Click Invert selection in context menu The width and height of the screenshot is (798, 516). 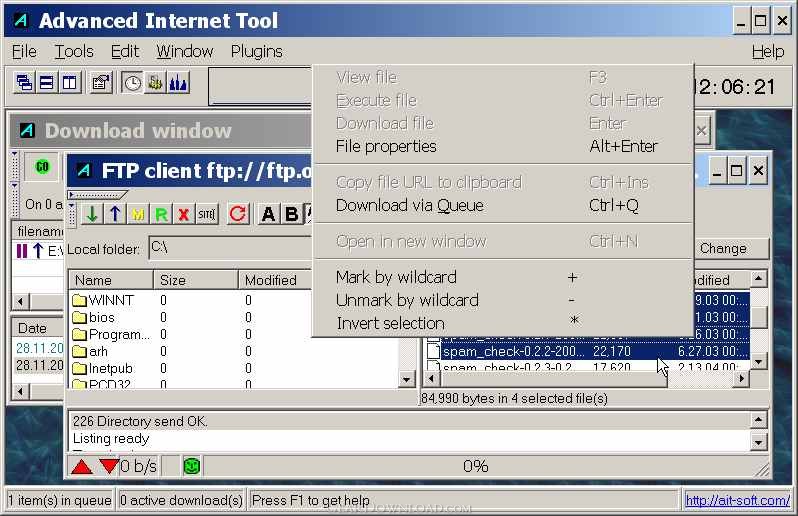pos(390,323)
